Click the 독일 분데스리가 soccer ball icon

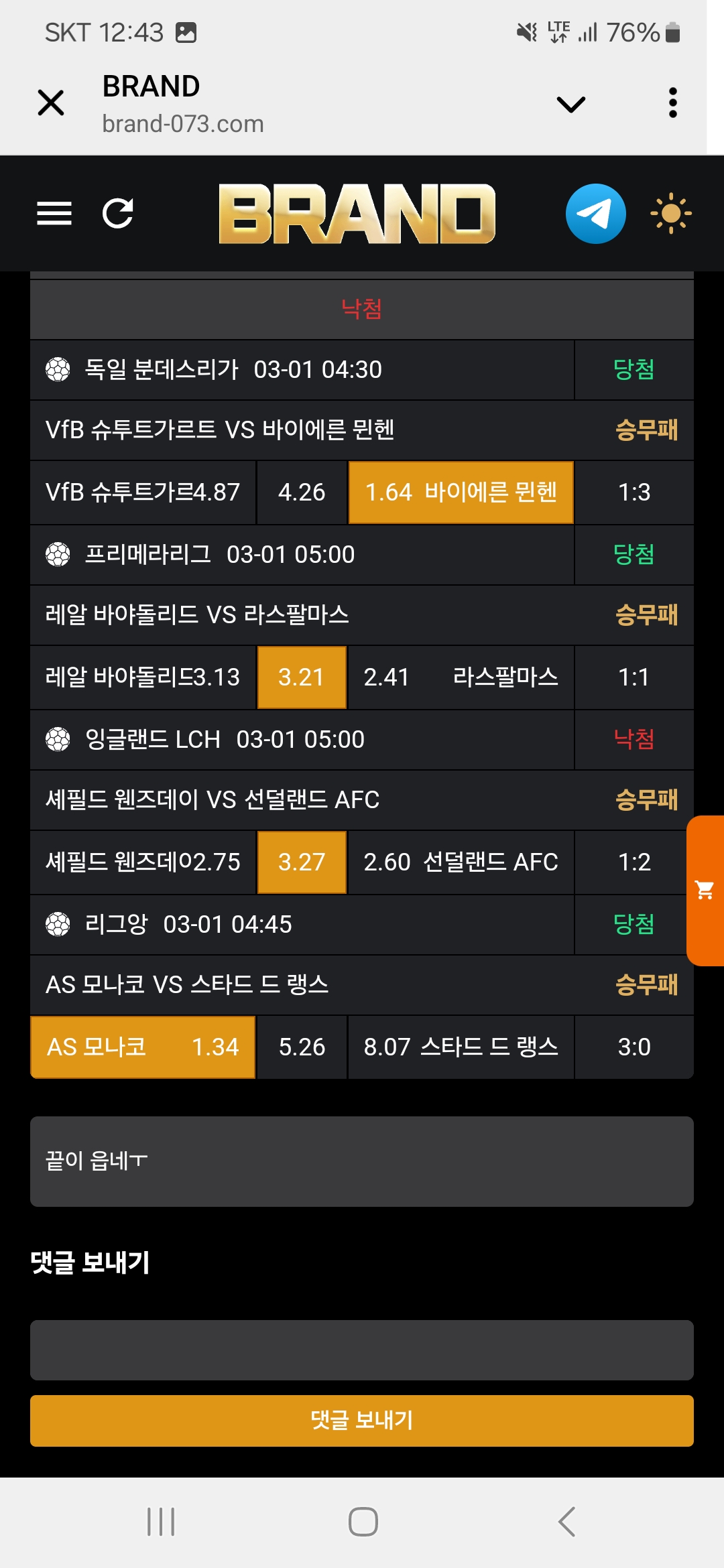click(x=58, y=369)
